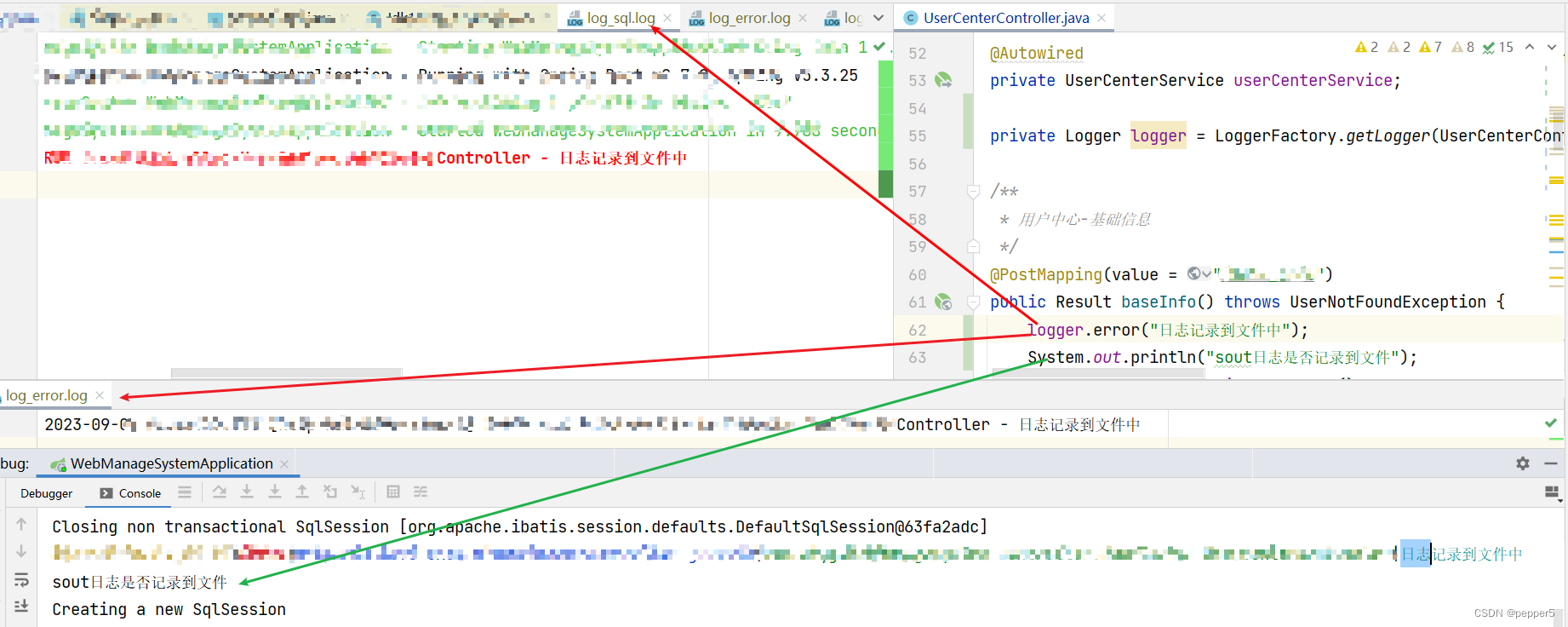Click the '@Autowired' annotation on line 52
The height and width of the screenshot is (627, 1568).
point(1037,53)
